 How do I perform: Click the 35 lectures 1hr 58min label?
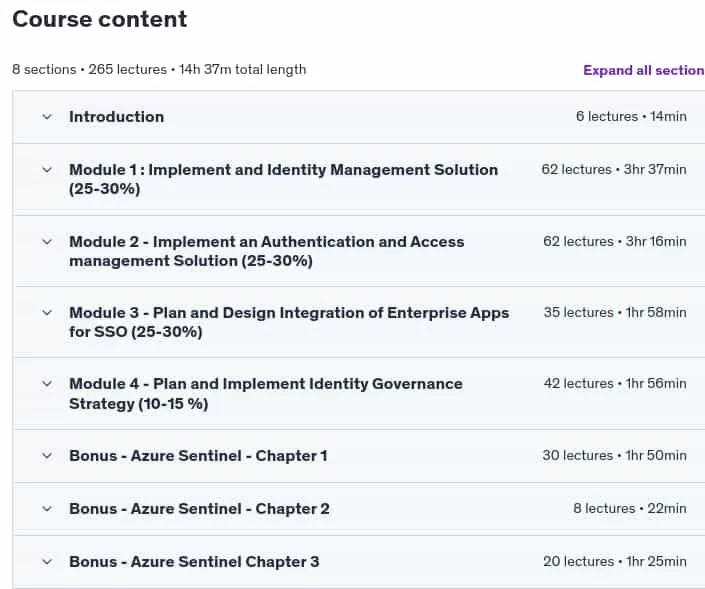[615, 312]
